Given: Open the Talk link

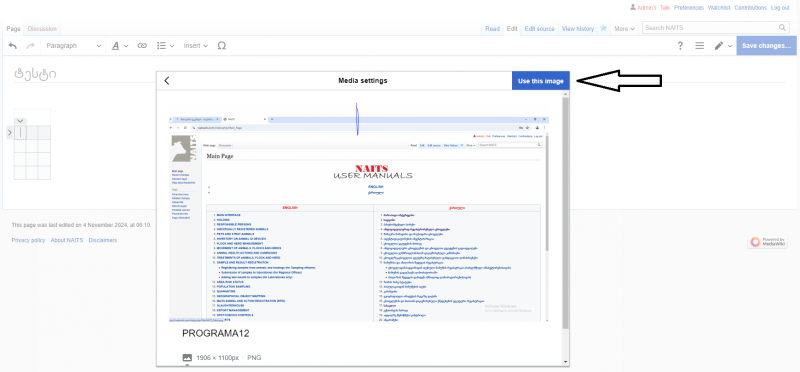Looking at the screenshot, I should pos(665,8).
